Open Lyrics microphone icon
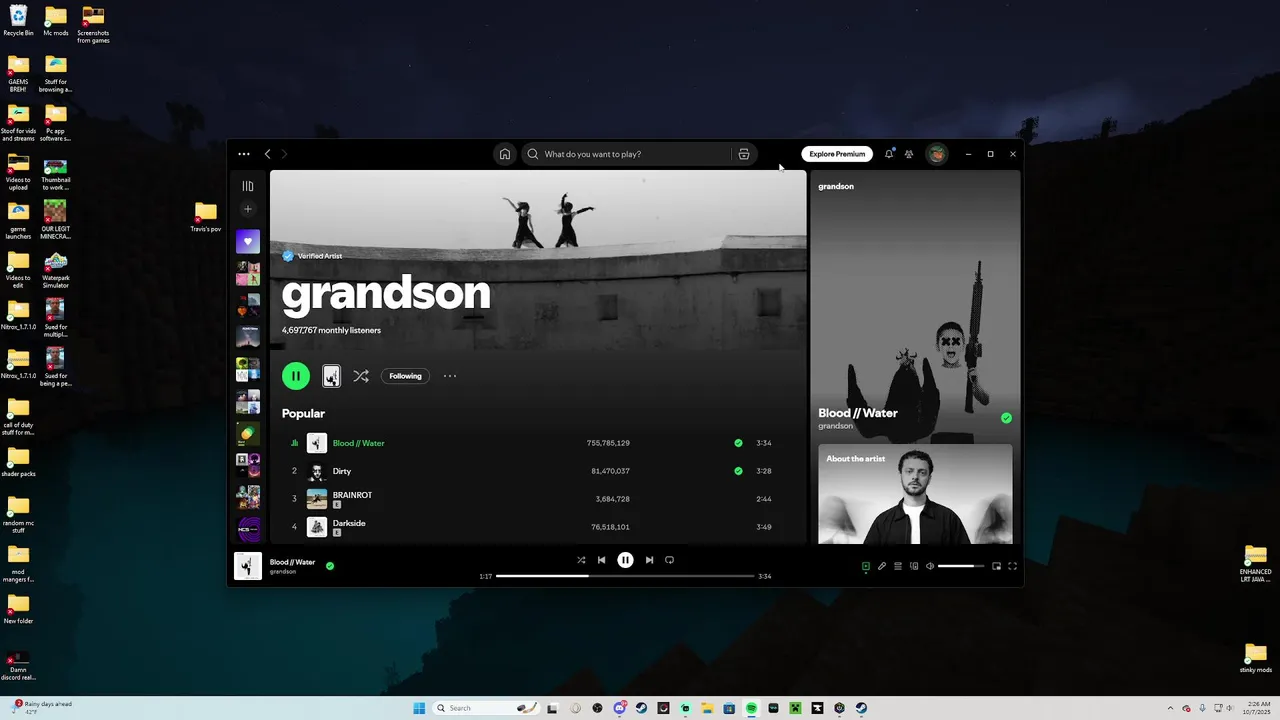The width and height of the screenshot is (1280, 720). 882,566
